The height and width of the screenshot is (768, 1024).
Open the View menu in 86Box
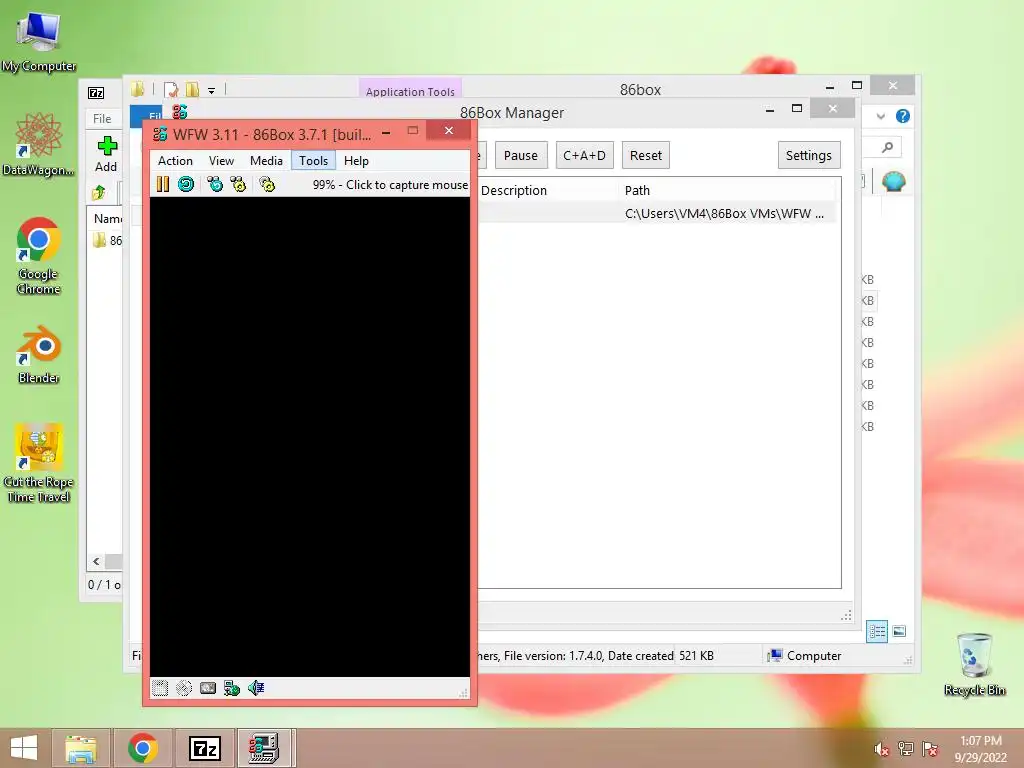point(221,161)
